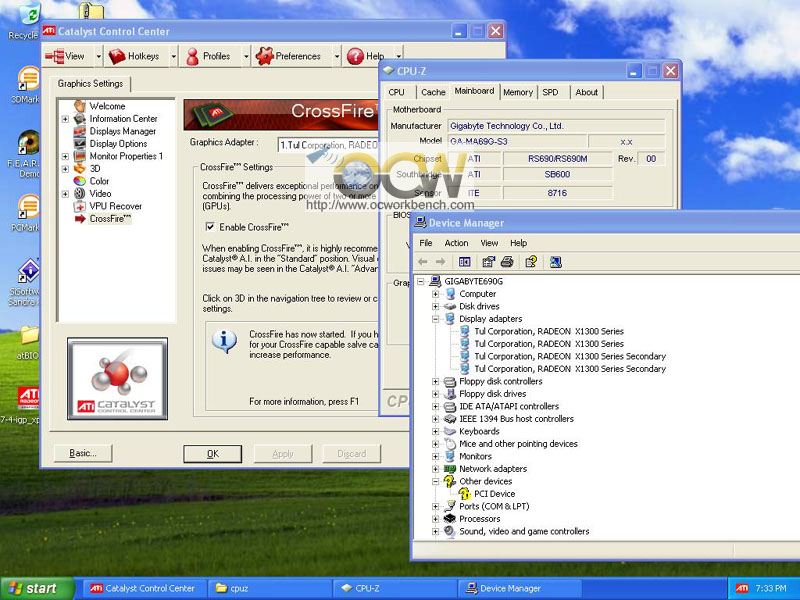Click the View toolbar button in Catalyst
Image resolution: width=800 pixels, height=600 pixels.
pyautogui.click(x=69, y=56)
